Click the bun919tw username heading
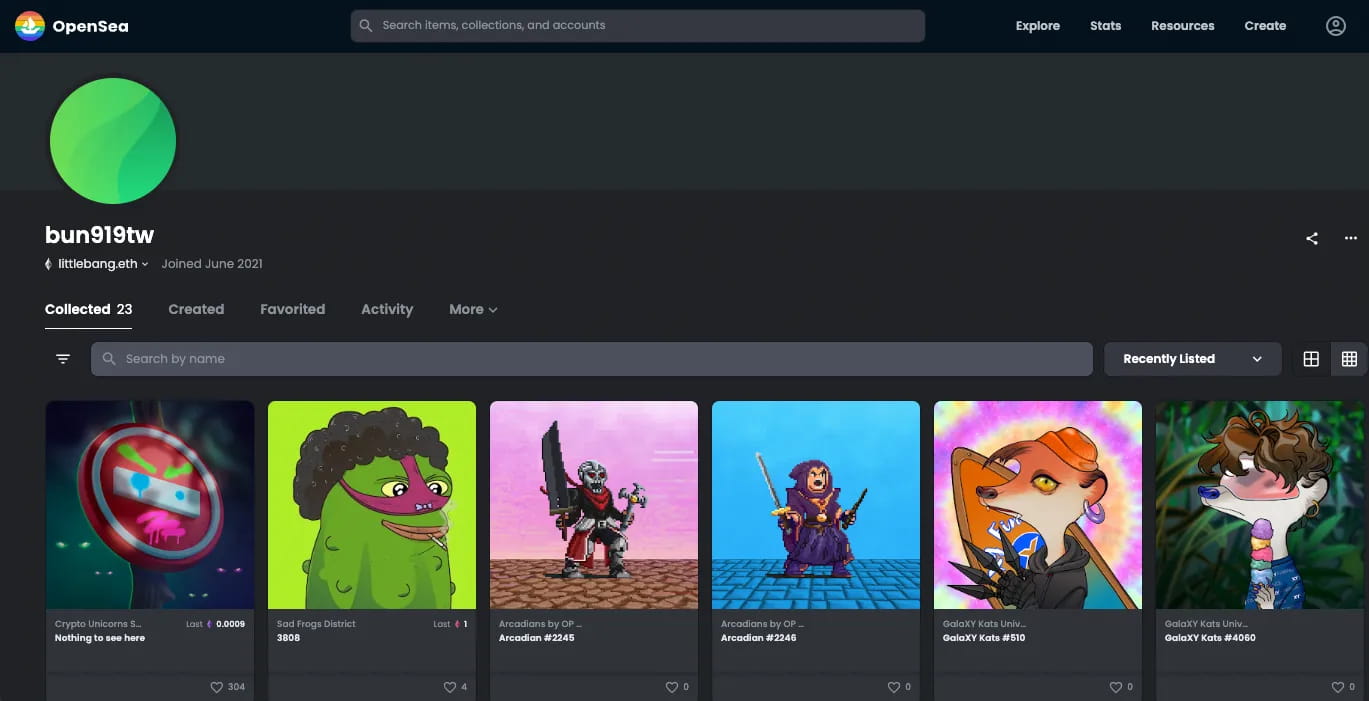This screenshot has height=701, width=1369. pyautogui.click(x=100, y=236)
